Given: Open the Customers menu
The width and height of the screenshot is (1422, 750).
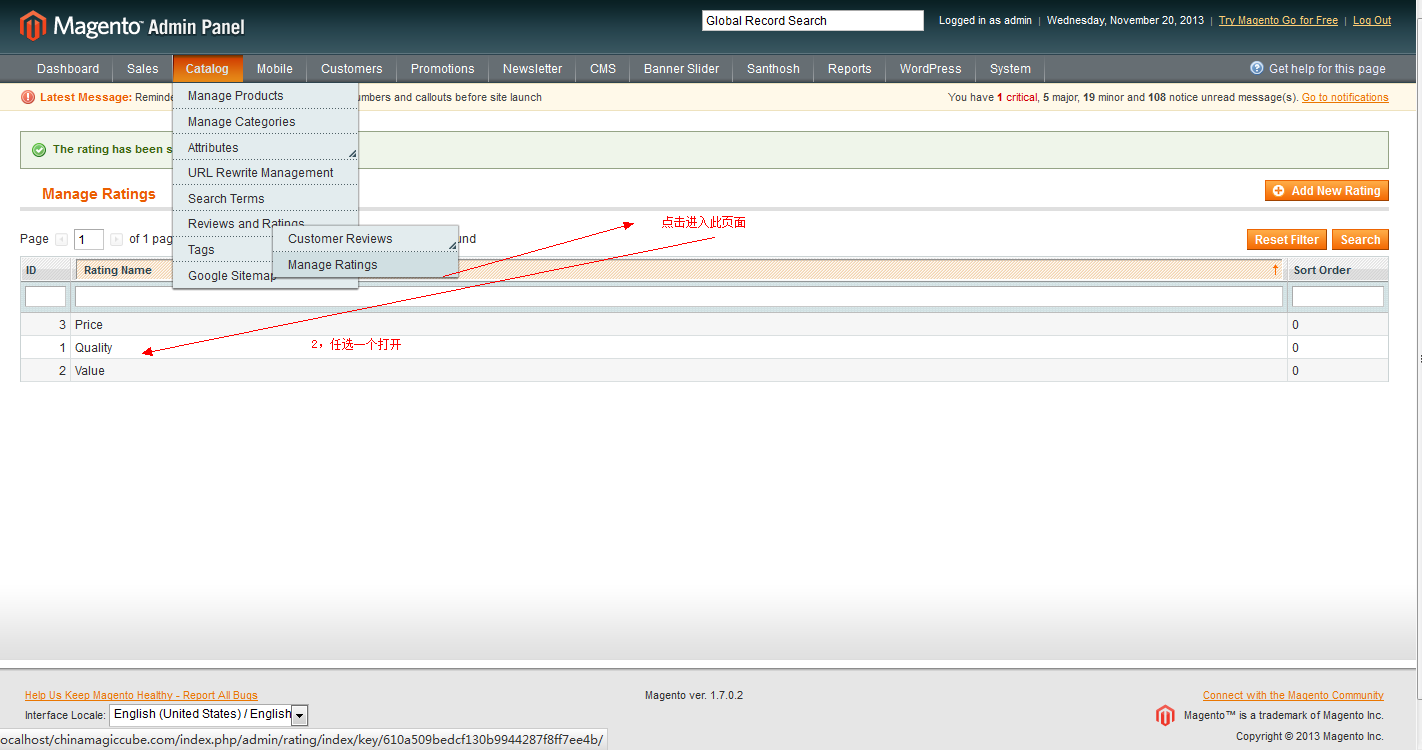Looking at the screenshot, I should (352, 69).
